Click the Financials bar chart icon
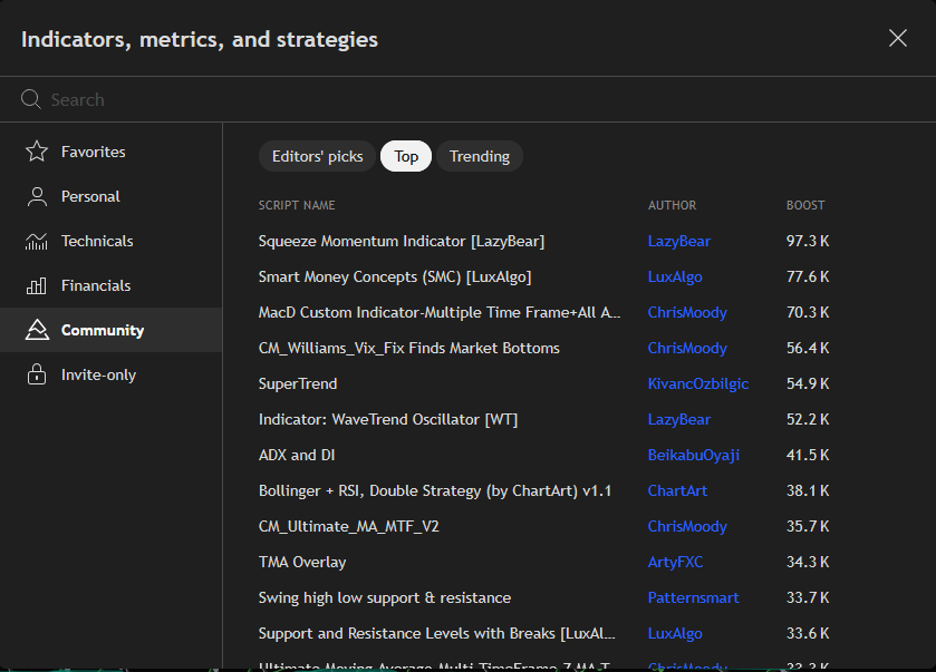 37,286
